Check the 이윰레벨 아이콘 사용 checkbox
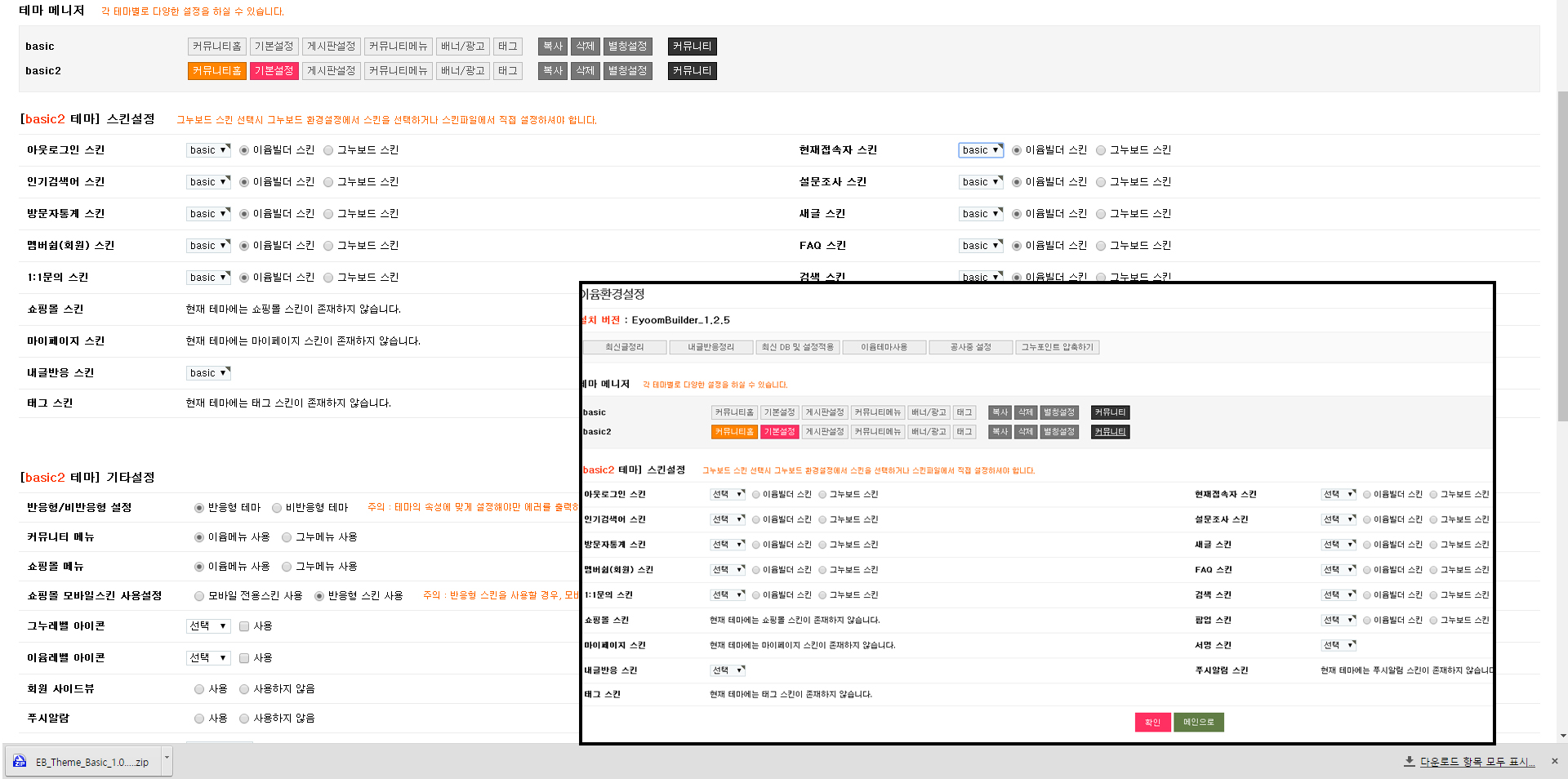This screenshot has width=1568, height=779. [x=244, y=658]
